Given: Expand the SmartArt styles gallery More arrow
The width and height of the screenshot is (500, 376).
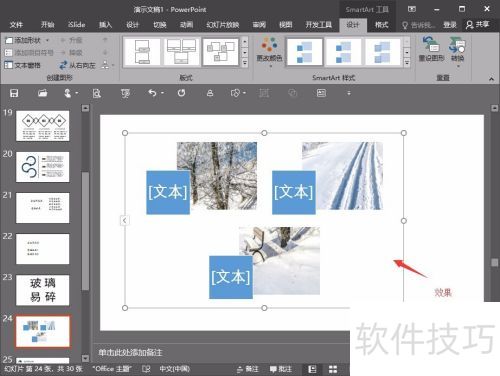Looking at the screenshot, I should coord(407,63).
